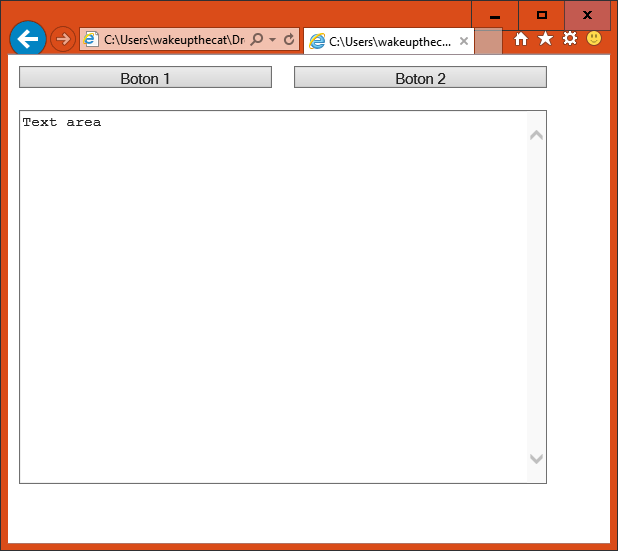The width and height of the screenshot is (618, 551).
Task: Click the forward navigation arrow
Action: (x=63, y=39)
